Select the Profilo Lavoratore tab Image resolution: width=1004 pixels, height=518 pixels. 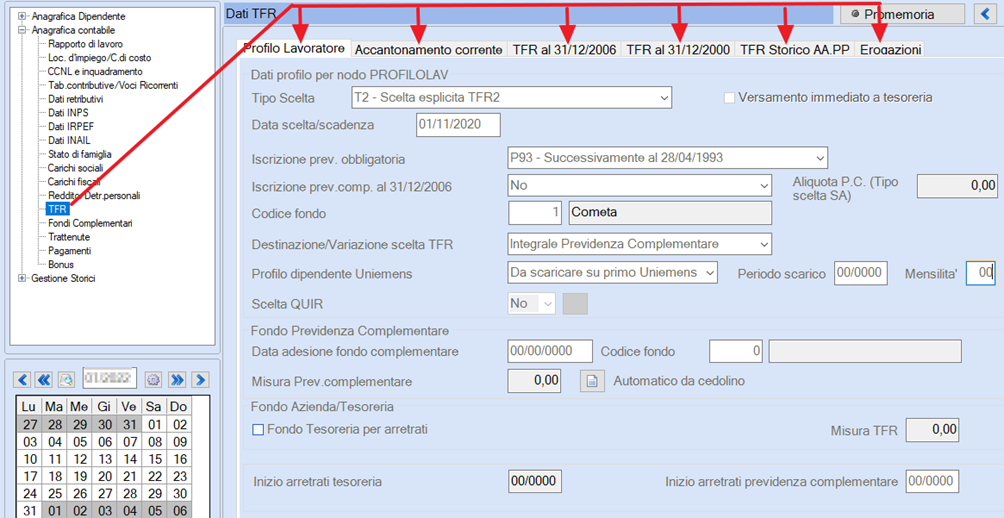click(295, 48)
